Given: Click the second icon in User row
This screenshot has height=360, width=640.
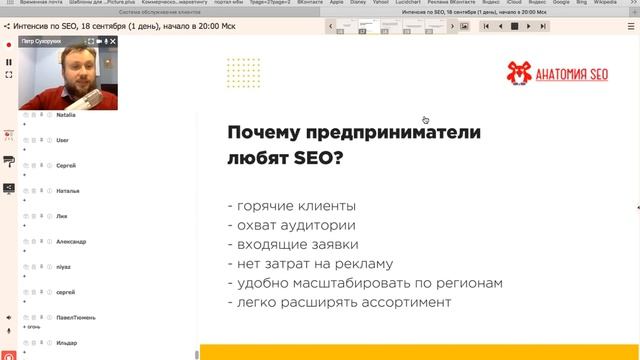Looking at the screenshot, I should point(34,140).
